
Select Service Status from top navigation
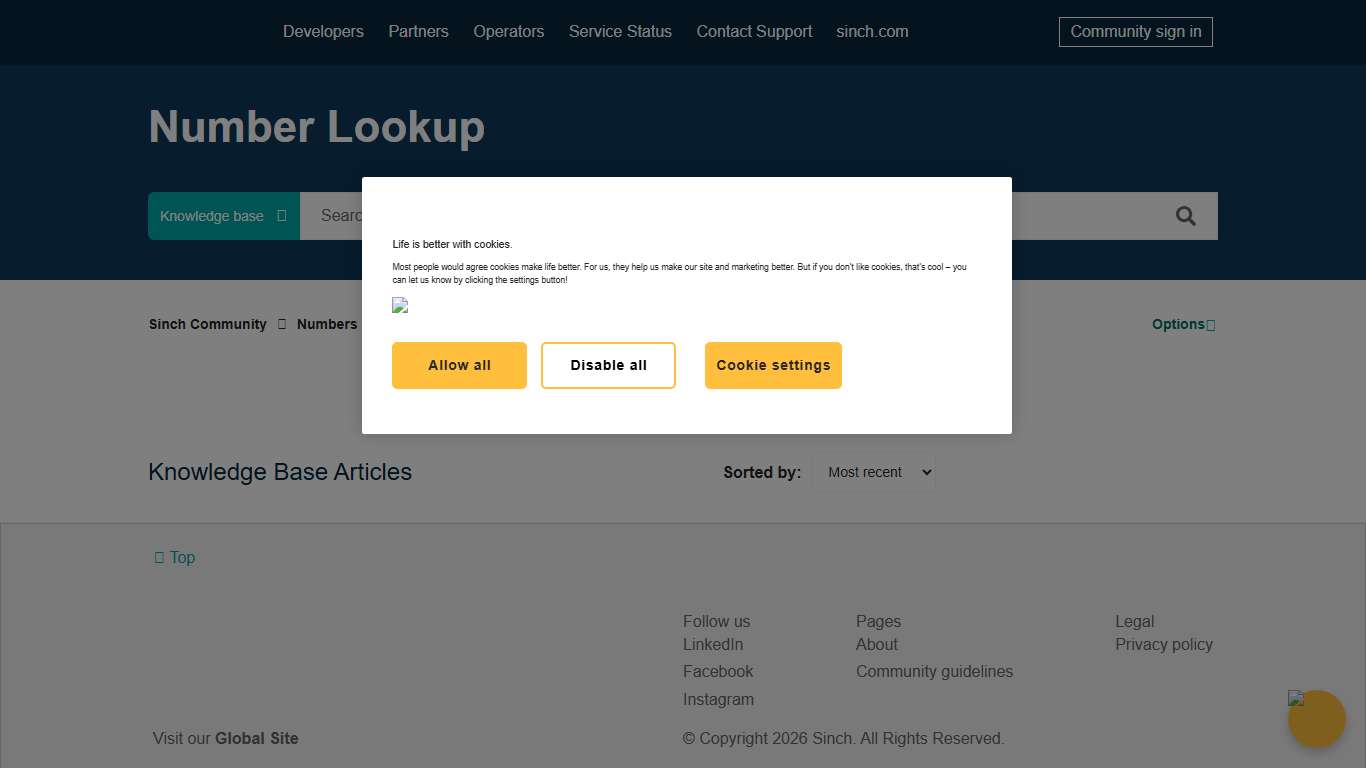coord(620,31)
